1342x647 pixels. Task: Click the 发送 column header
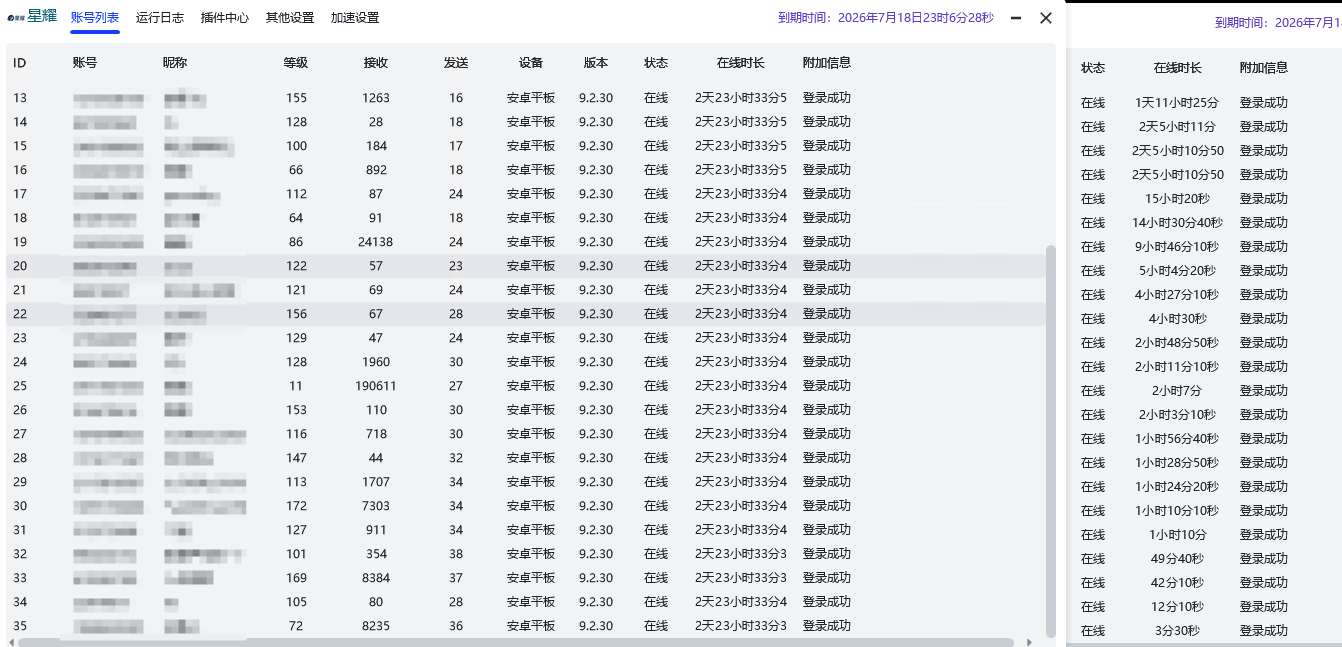coord(456,63)
